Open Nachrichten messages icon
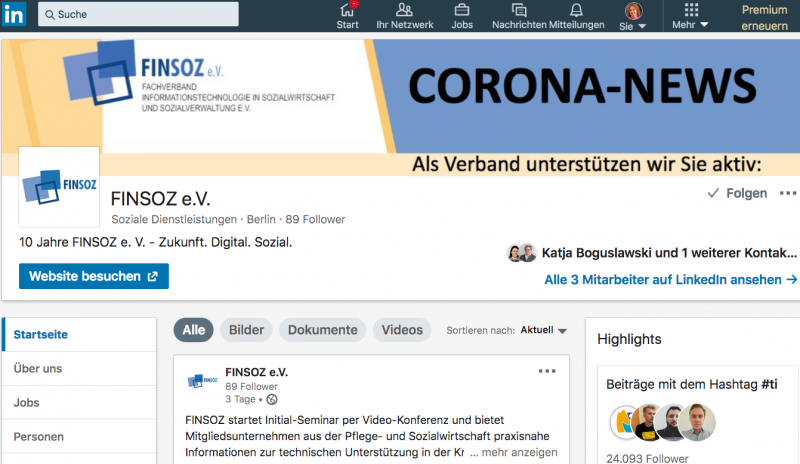This screenshot has width=800, height=464. point(519,11)
